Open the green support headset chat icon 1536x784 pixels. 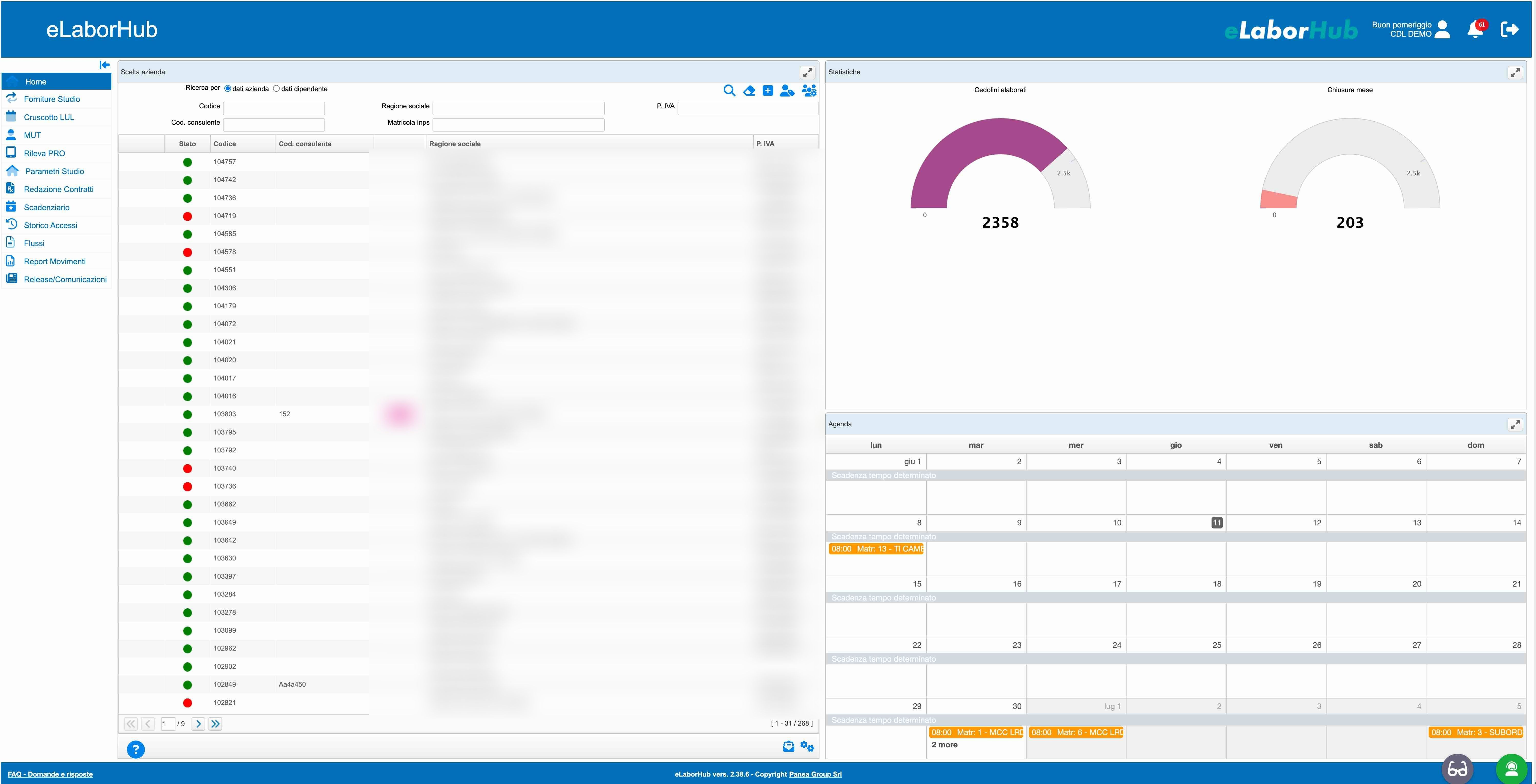pyautogui.click(x=1512, y=769)
